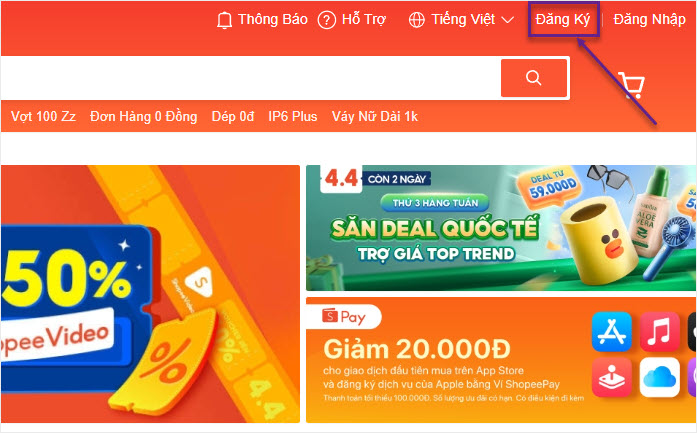Click the magnifier search button
Image resolution: width=697 pixels, height=433 pixels.
(x=534, y=78)
